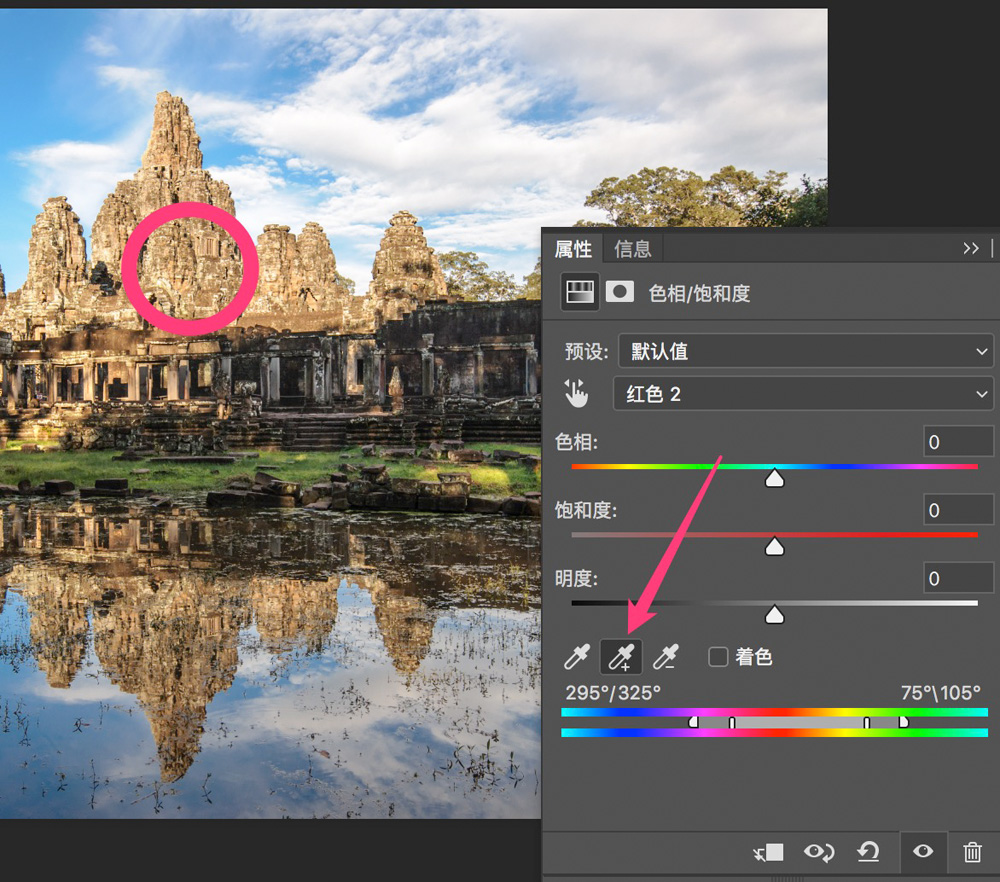Switch to the 信息 tab
1000x882 pixels.
tap(633, 249)
